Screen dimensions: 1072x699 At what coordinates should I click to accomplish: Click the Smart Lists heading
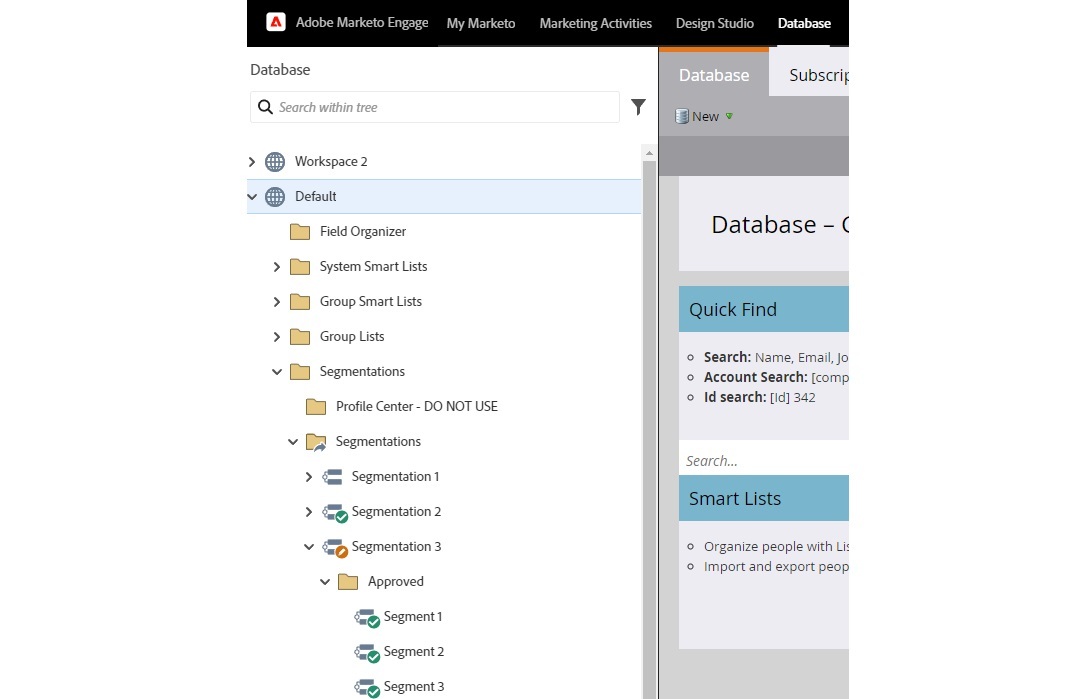[x=735, y=499]
